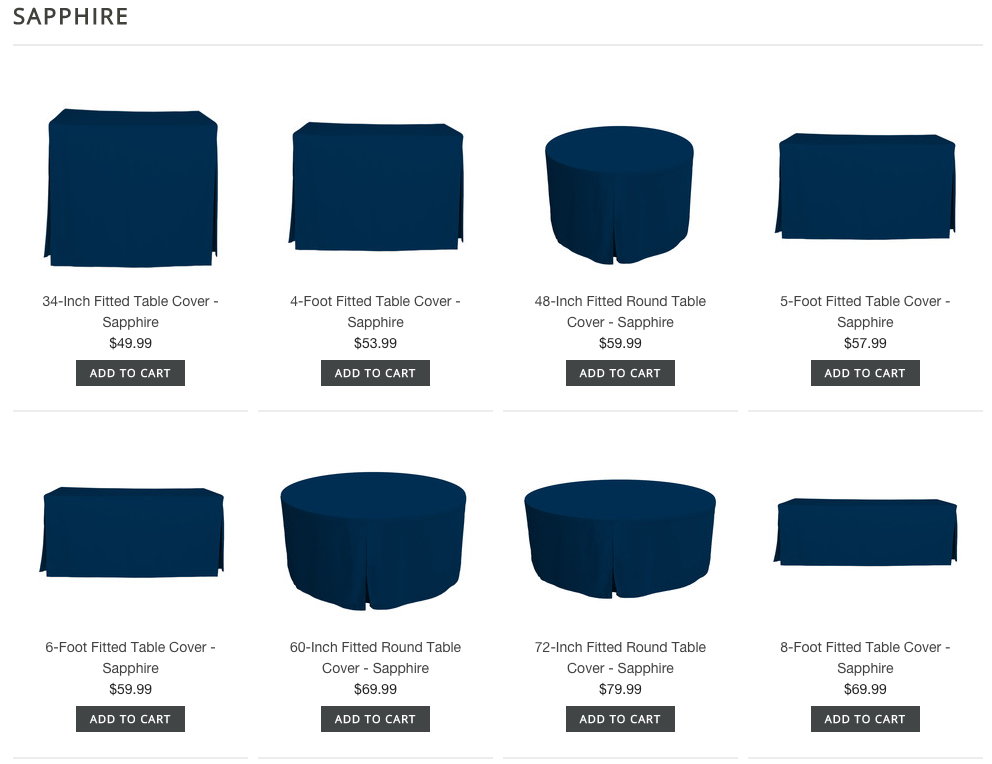The height and width of the screenshot is (764, 992).
Task: Open the 4-Foot Fitted Table Cover product image
Action: coord(376,187)
